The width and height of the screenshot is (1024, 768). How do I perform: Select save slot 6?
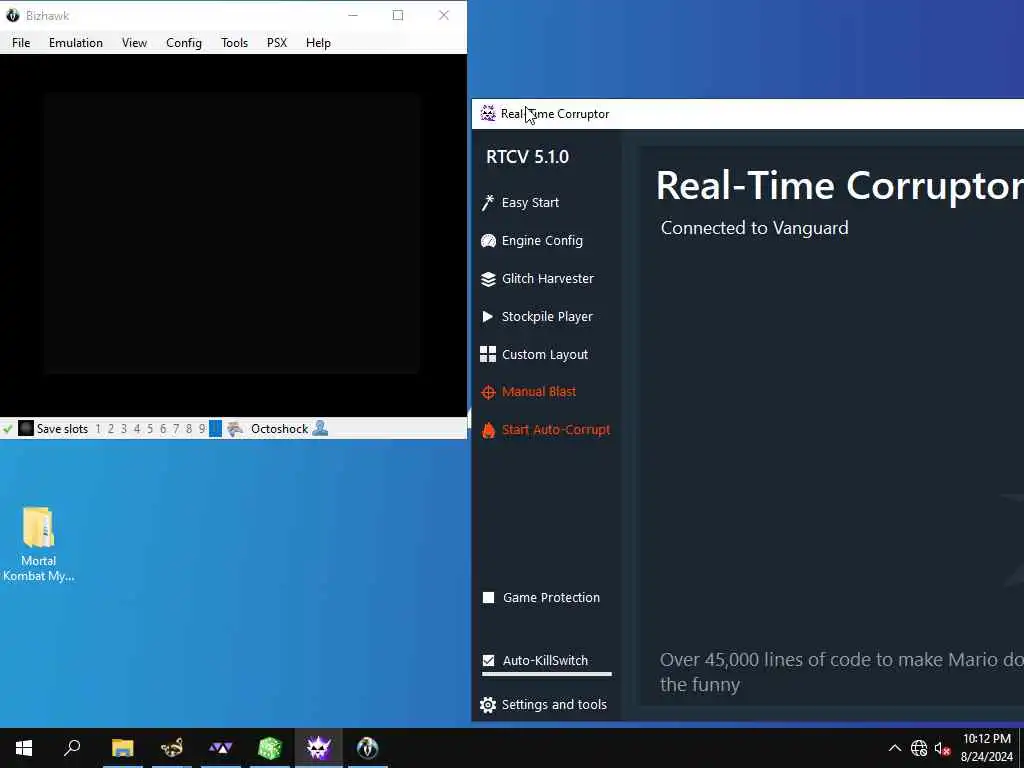tap(163, 429)
